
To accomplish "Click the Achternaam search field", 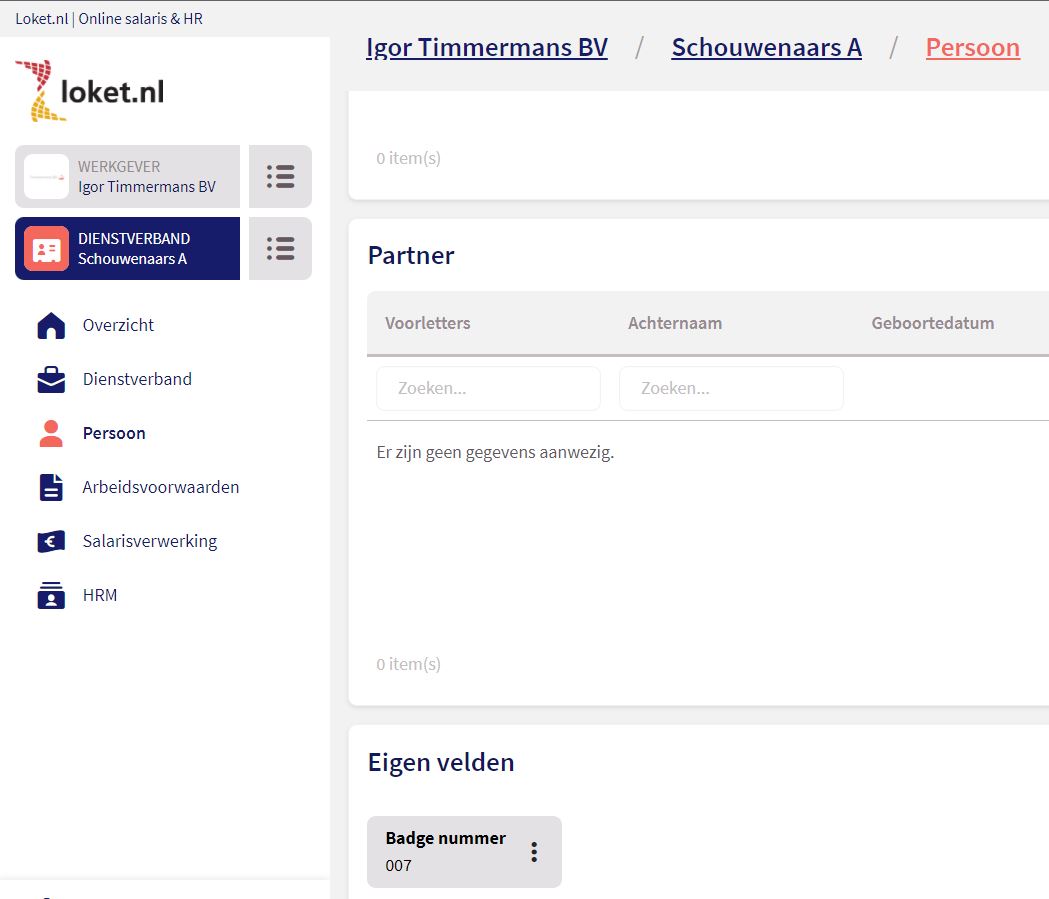I will click(x=731, y=389).
